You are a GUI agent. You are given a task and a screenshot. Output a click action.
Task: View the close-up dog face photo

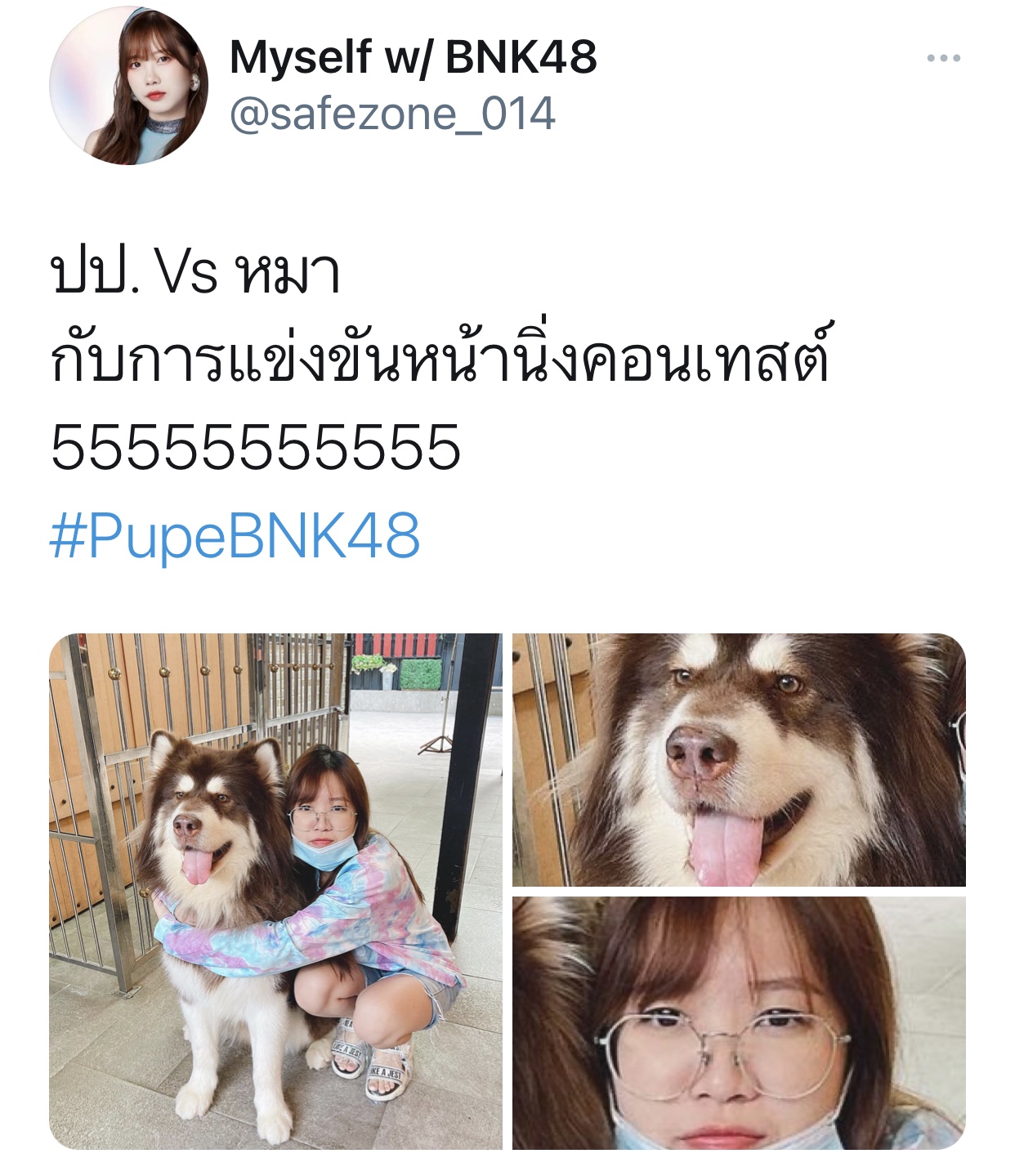click(739, 759)
